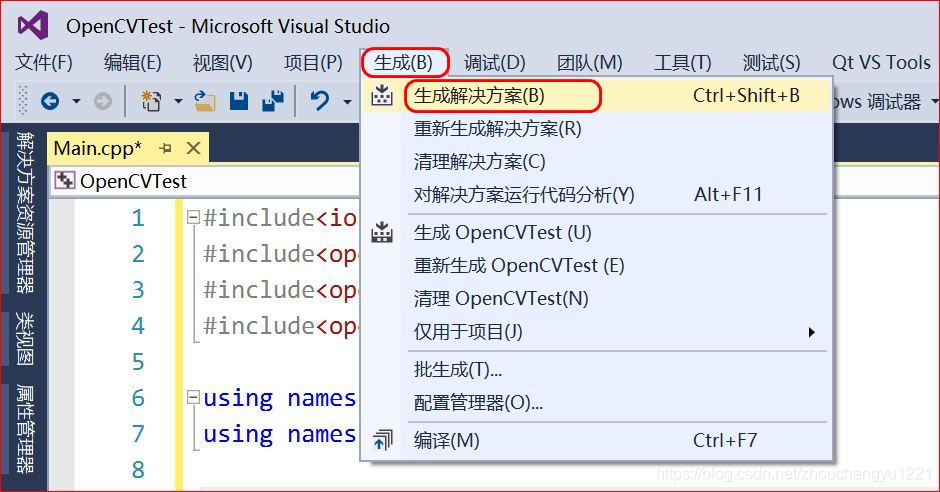Click line number 1 in editor

pos(138,218)
